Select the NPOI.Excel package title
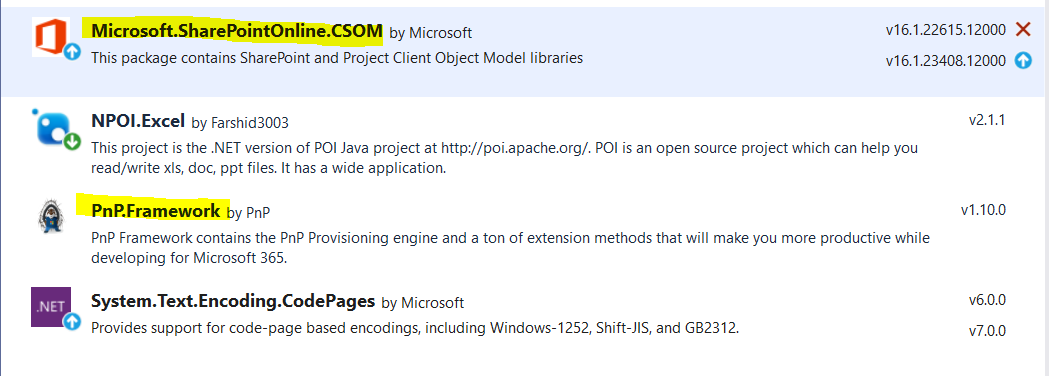The height and width of the screenshot is (376, 1049). 138,121
